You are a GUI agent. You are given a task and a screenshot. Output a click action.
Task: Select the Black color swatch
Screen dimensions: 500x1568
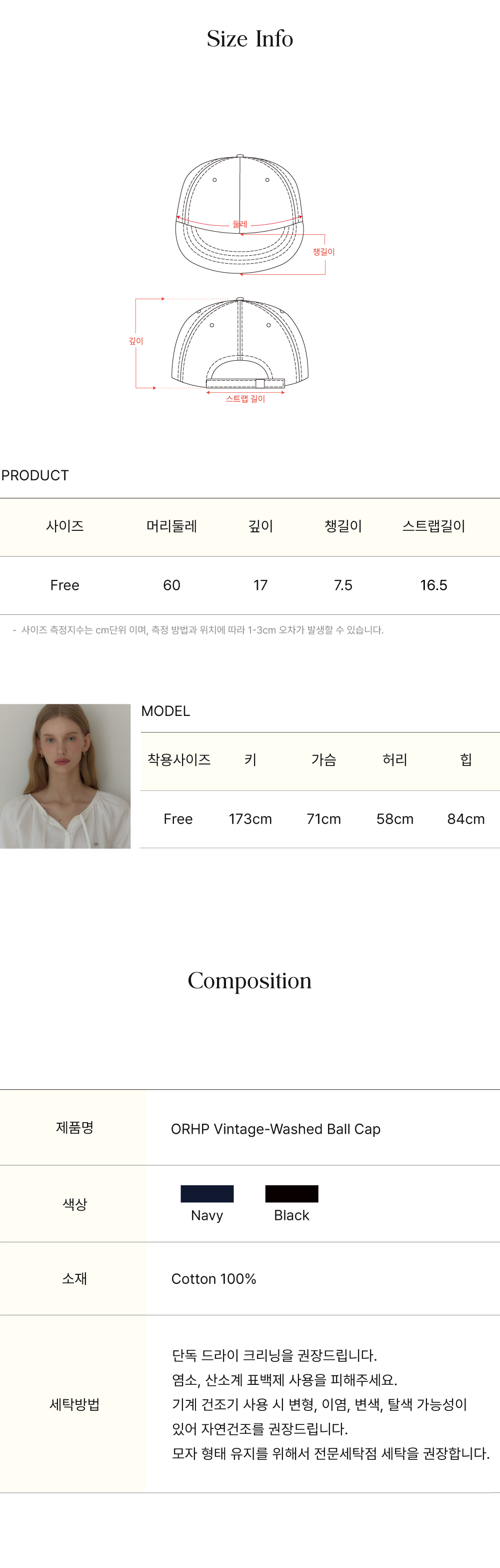(291, 1193)
